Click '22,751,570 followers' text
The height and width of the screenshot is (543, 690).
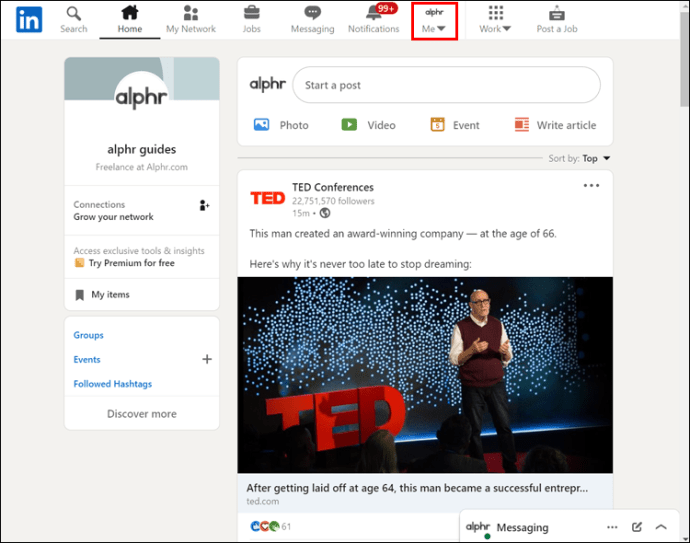click(x=333, y=201)
